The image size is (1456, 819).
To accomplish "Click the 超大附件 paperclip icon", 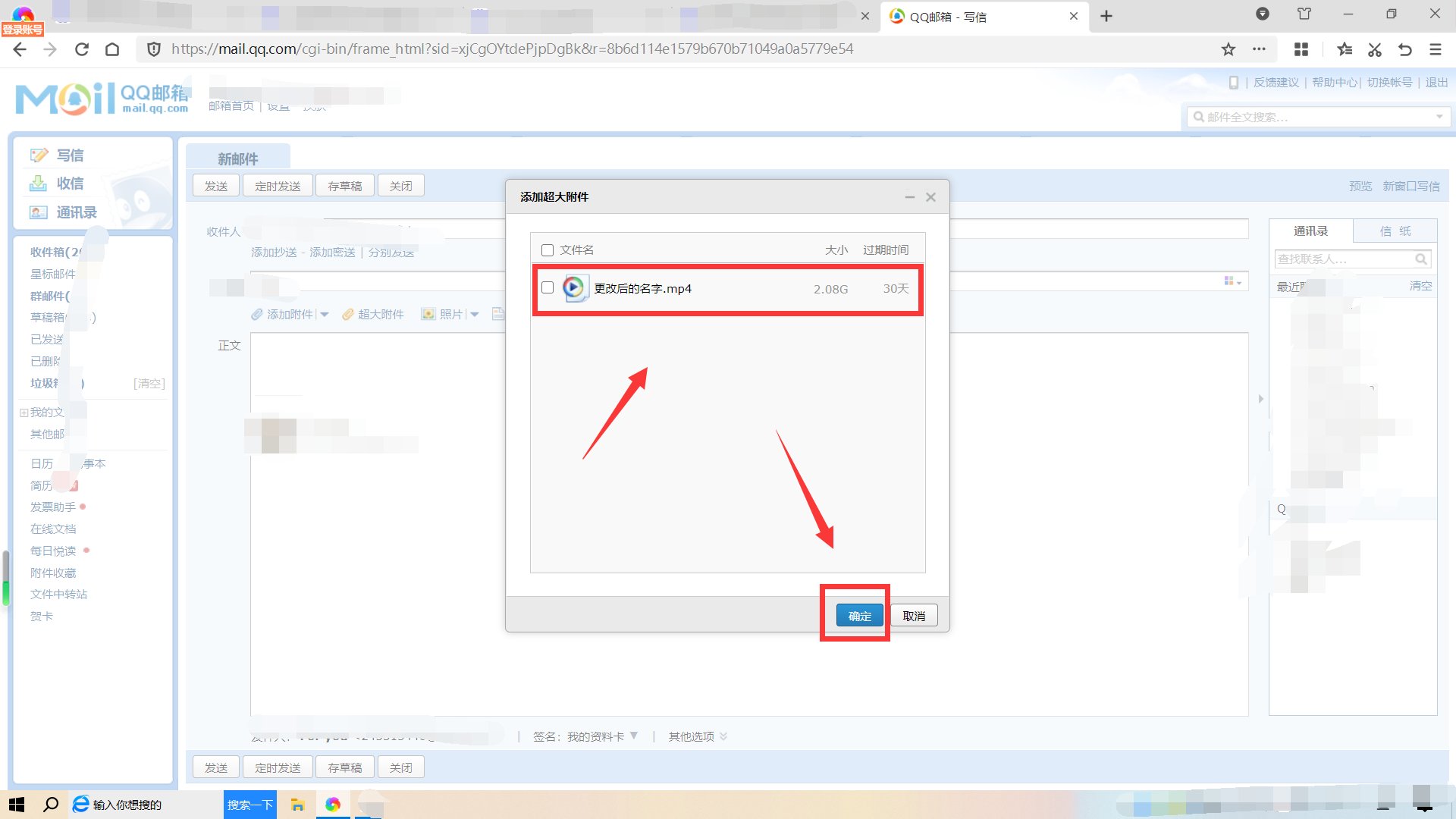I will 348,314.
